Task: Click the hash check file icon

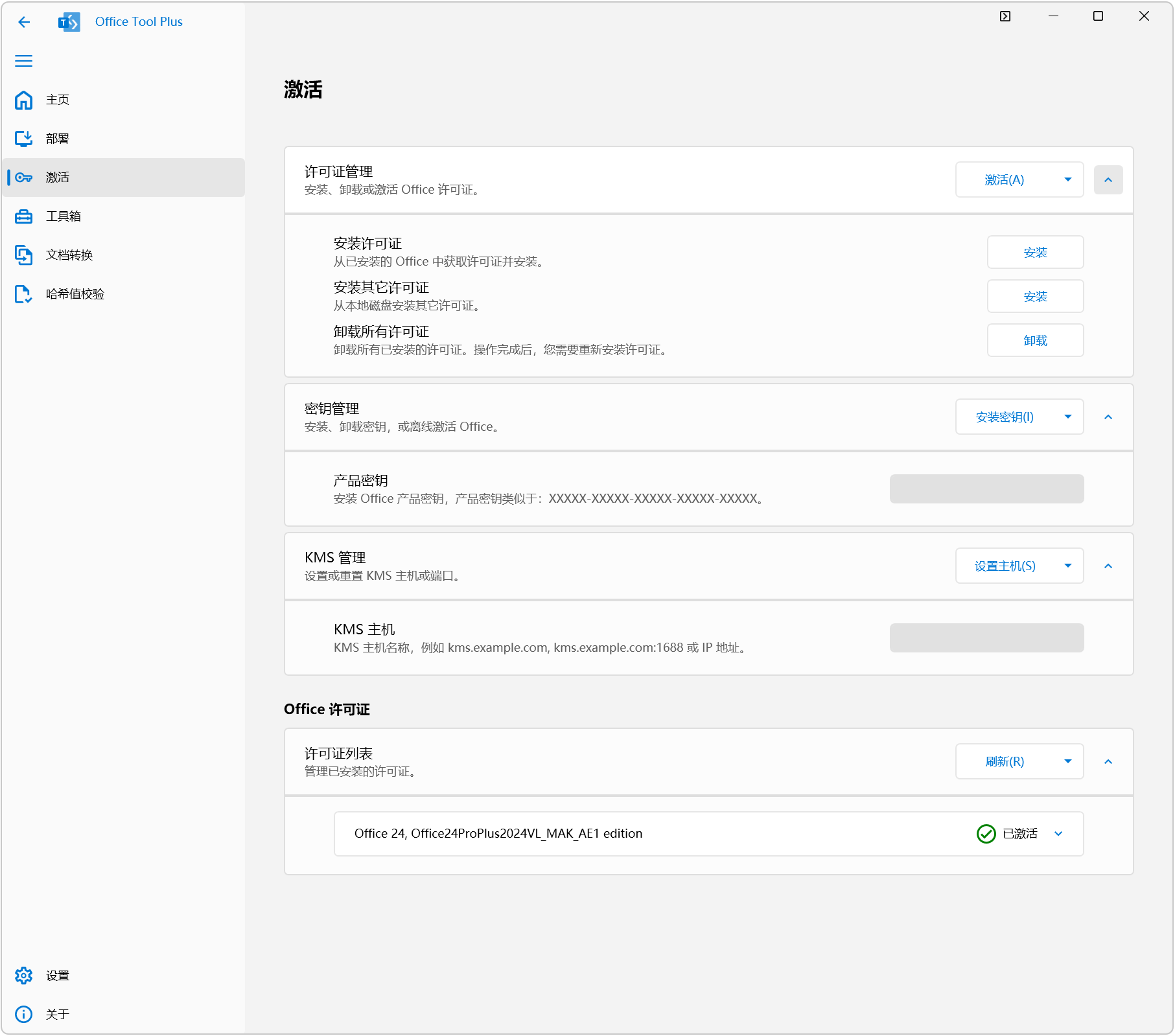Action: tap(24, 294)
